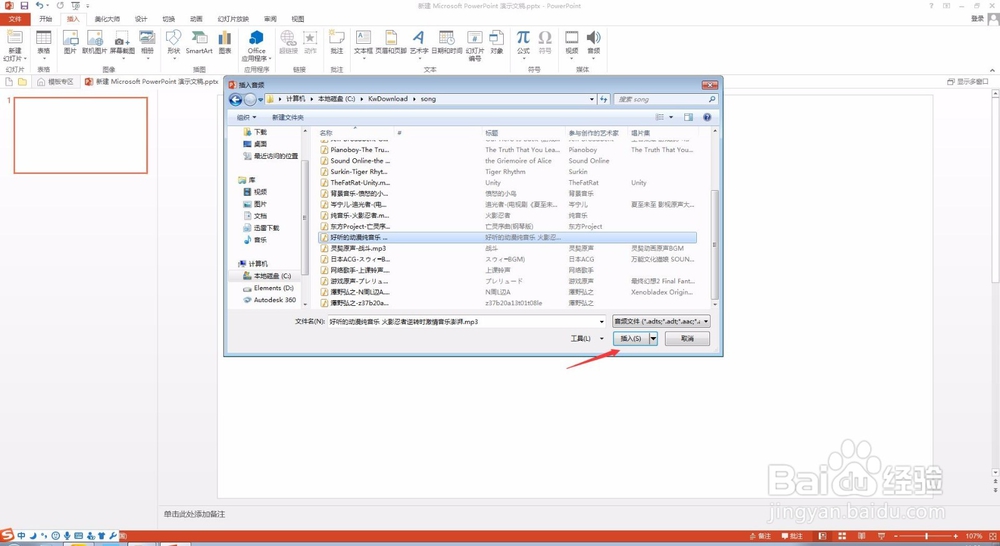Screen dimensions: 1000x546
Task: Switch to the Transitions (切换) tab
Action: [x=168, y=19]
